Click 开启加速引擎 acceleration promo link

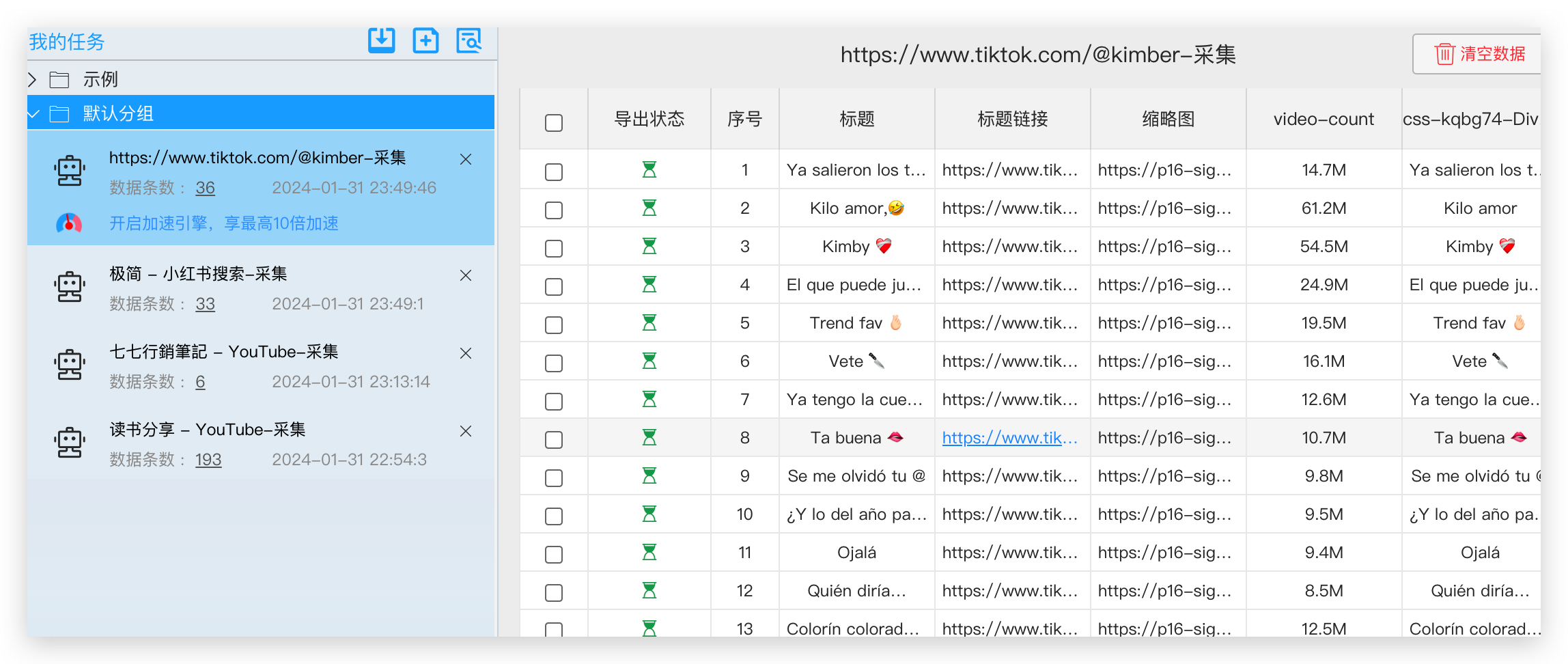pyautogui.click(x=224, y=223)
